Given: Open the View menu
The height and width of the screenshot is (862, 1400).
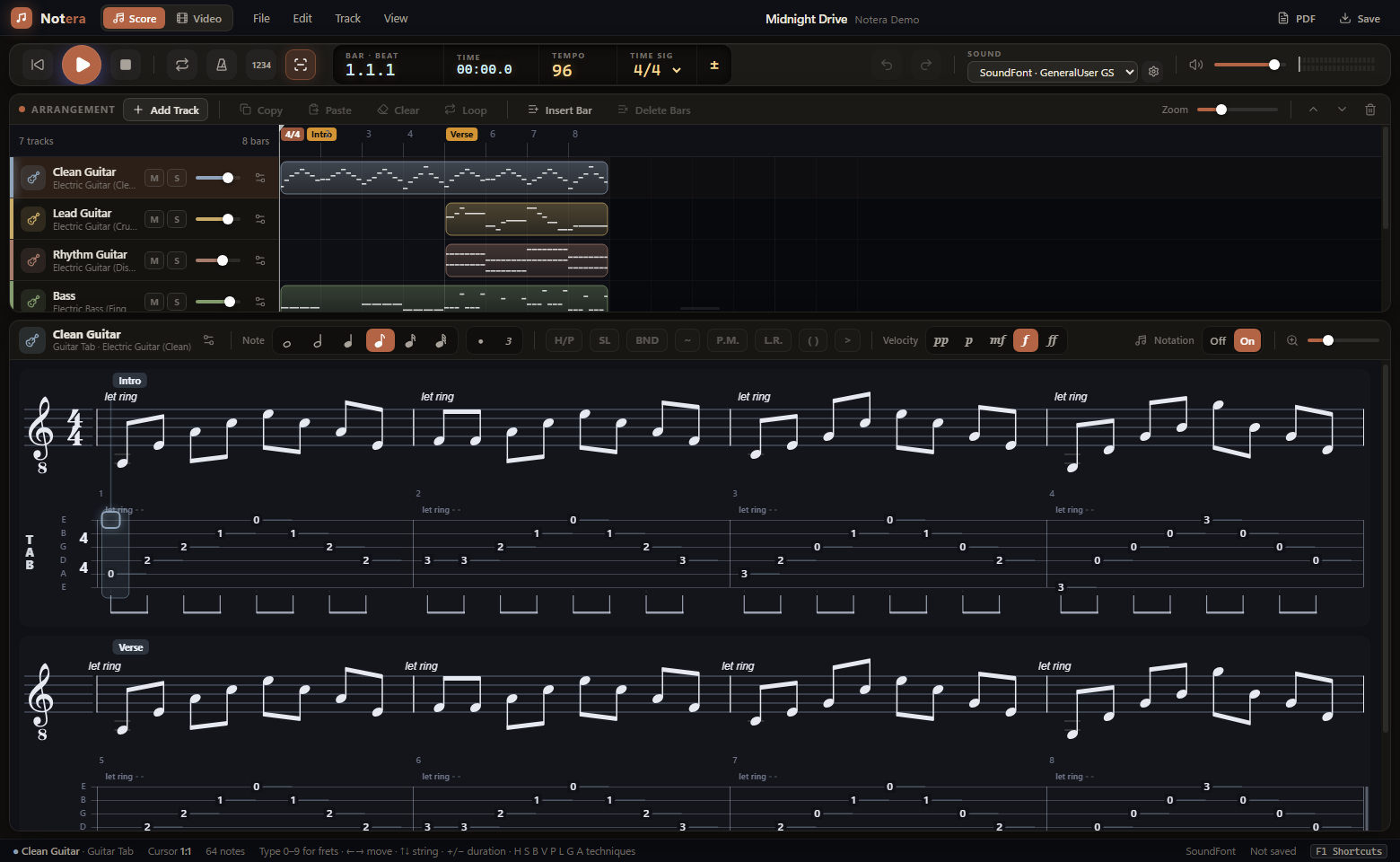Looking at the screenshot, I should click(x=396, y=18).
